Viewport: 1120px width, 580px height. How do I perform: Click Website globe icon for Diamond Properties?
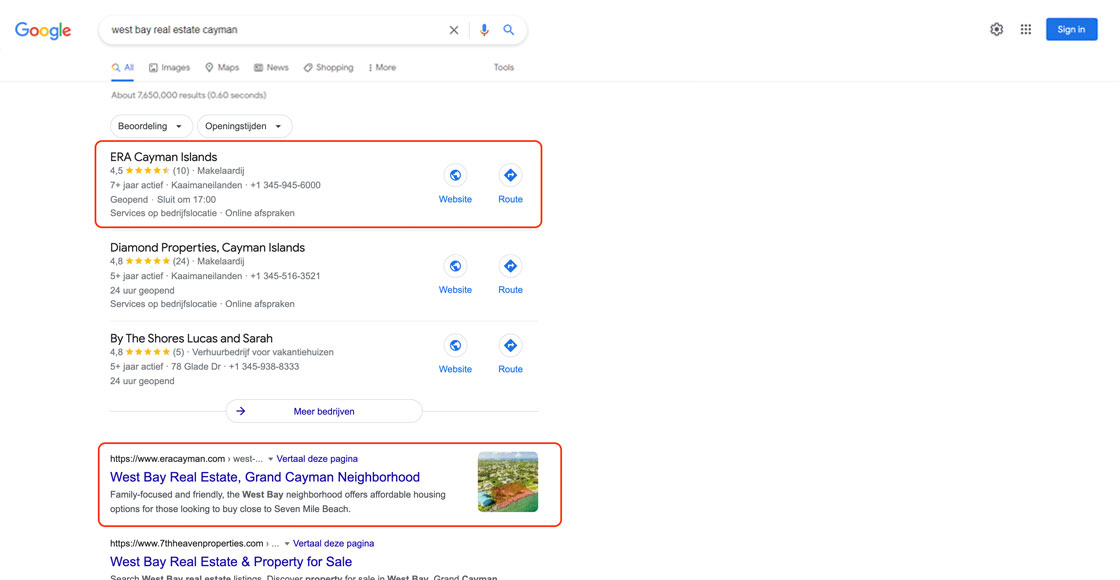click(x=455, y=266)
